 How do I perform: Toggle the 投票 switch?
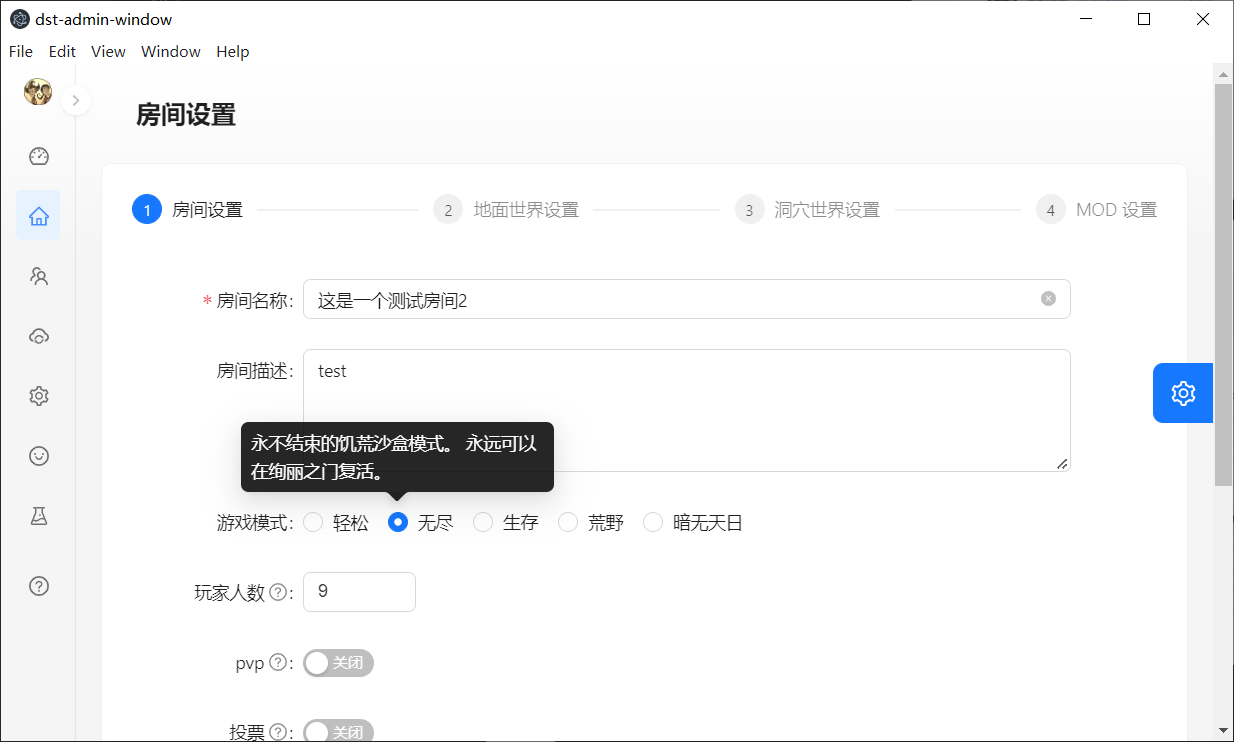pos(338,732)
